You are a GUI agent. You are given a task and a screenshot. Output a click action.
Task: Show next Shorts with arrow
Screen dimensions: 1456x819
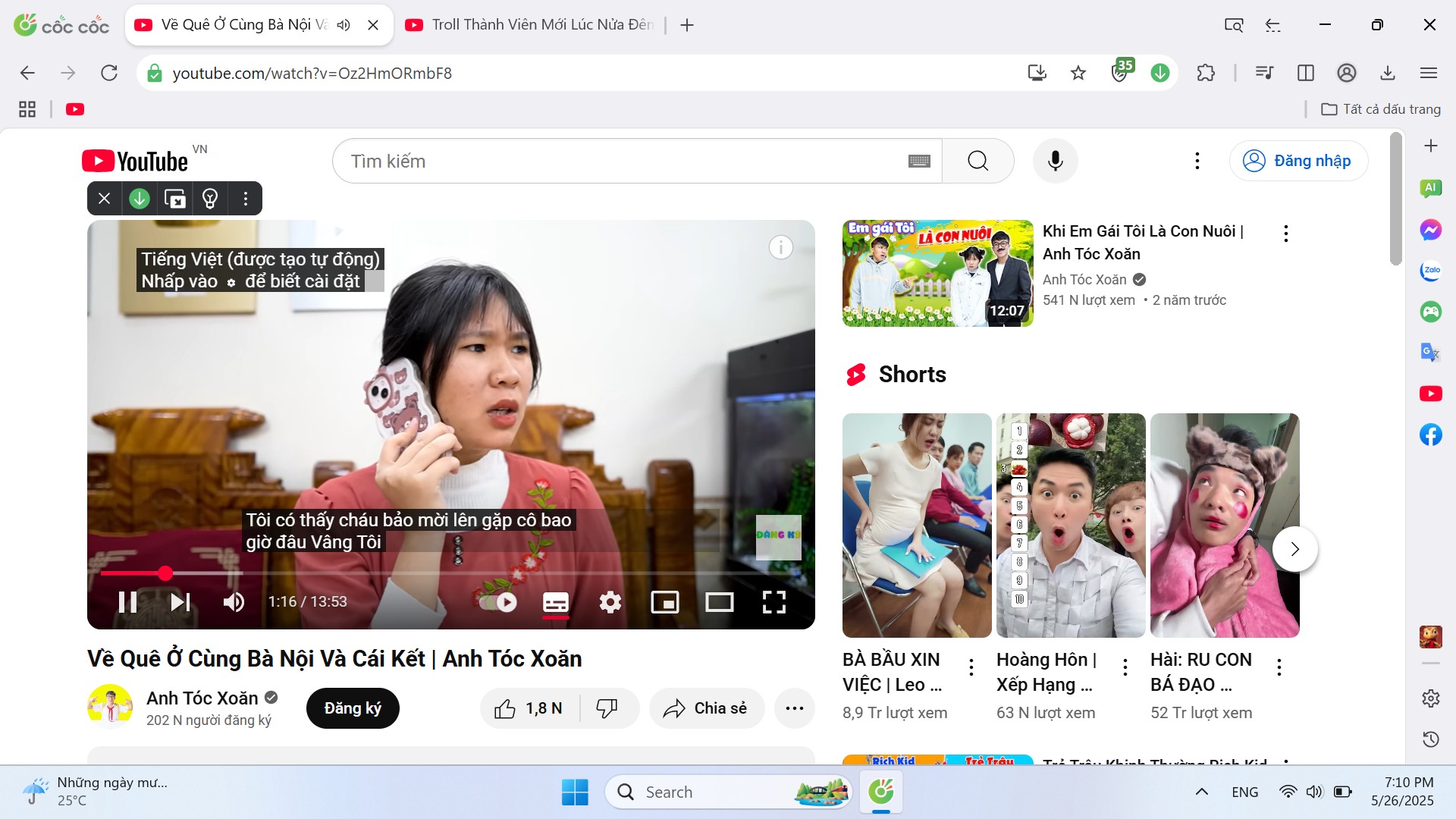[x=1294, y=548]
